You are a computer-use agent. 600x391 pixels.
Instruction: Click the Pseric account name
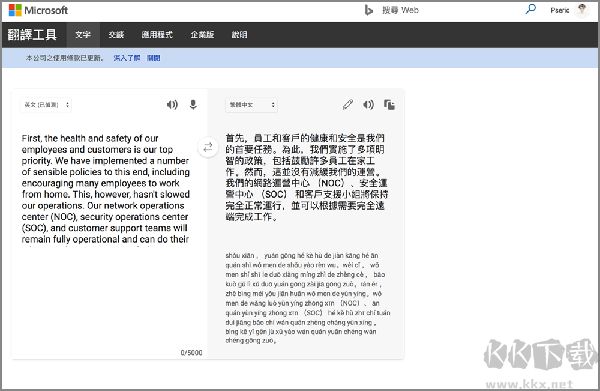pos(559,10)
